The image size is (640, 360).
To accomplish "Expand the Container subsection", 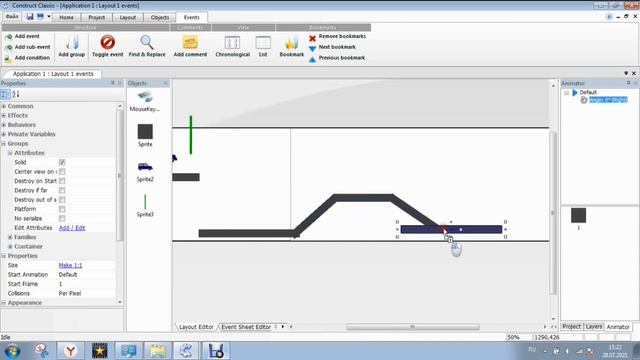I will [x=10, y=247].
